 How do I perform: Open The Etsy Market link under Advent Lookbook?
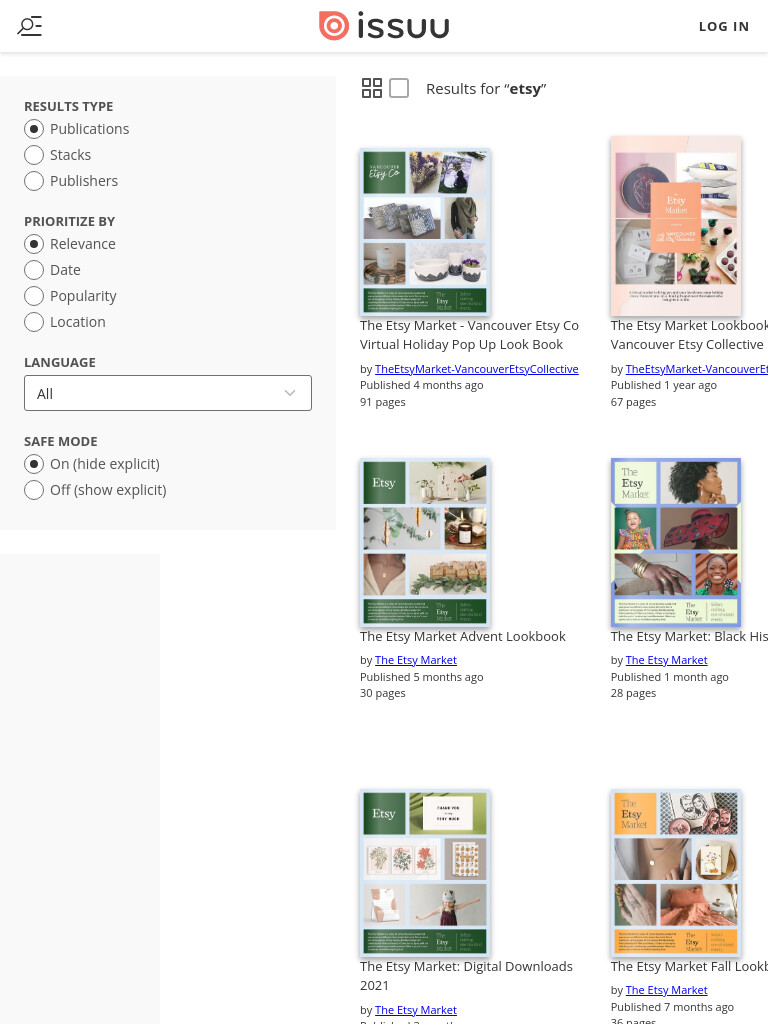(x=416, y=660)
